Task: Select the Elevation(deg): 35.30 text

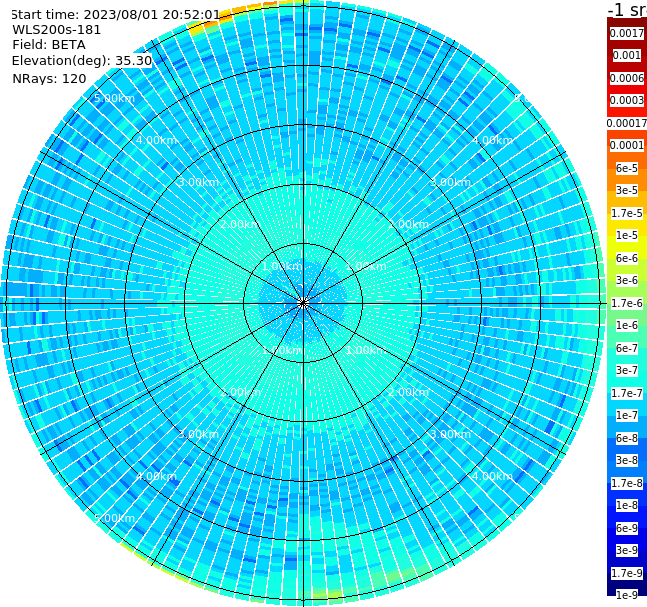Action: 82,61
